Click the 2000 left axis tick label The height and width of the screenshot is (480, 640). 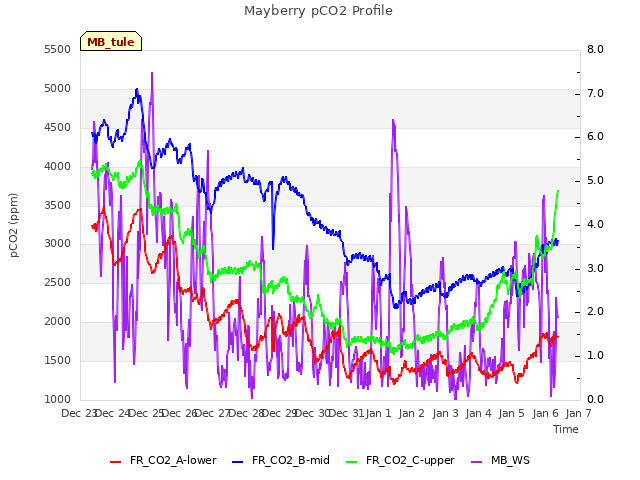(58, 321)
